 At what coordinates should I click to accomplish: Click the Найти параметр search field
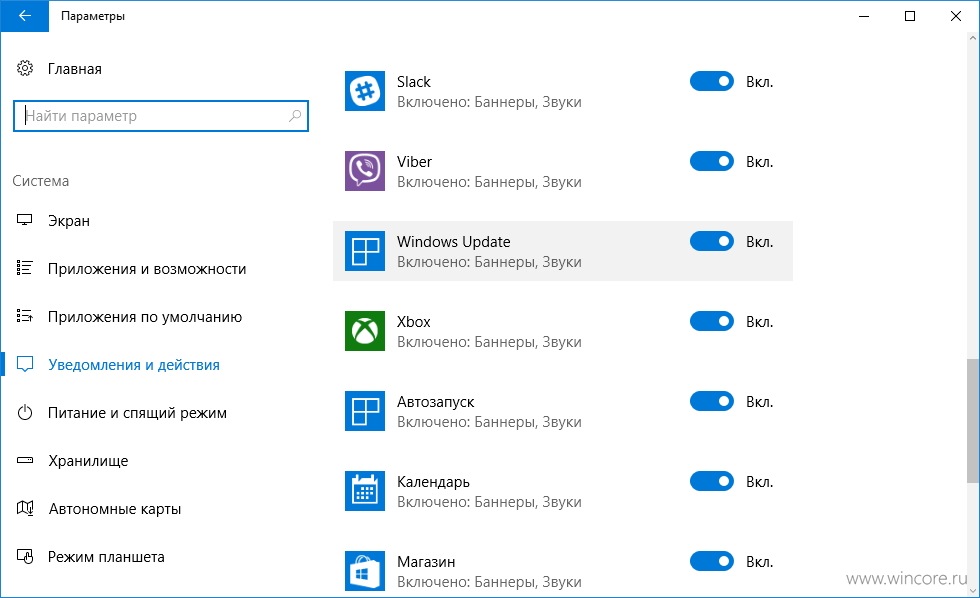pos(161,116)
